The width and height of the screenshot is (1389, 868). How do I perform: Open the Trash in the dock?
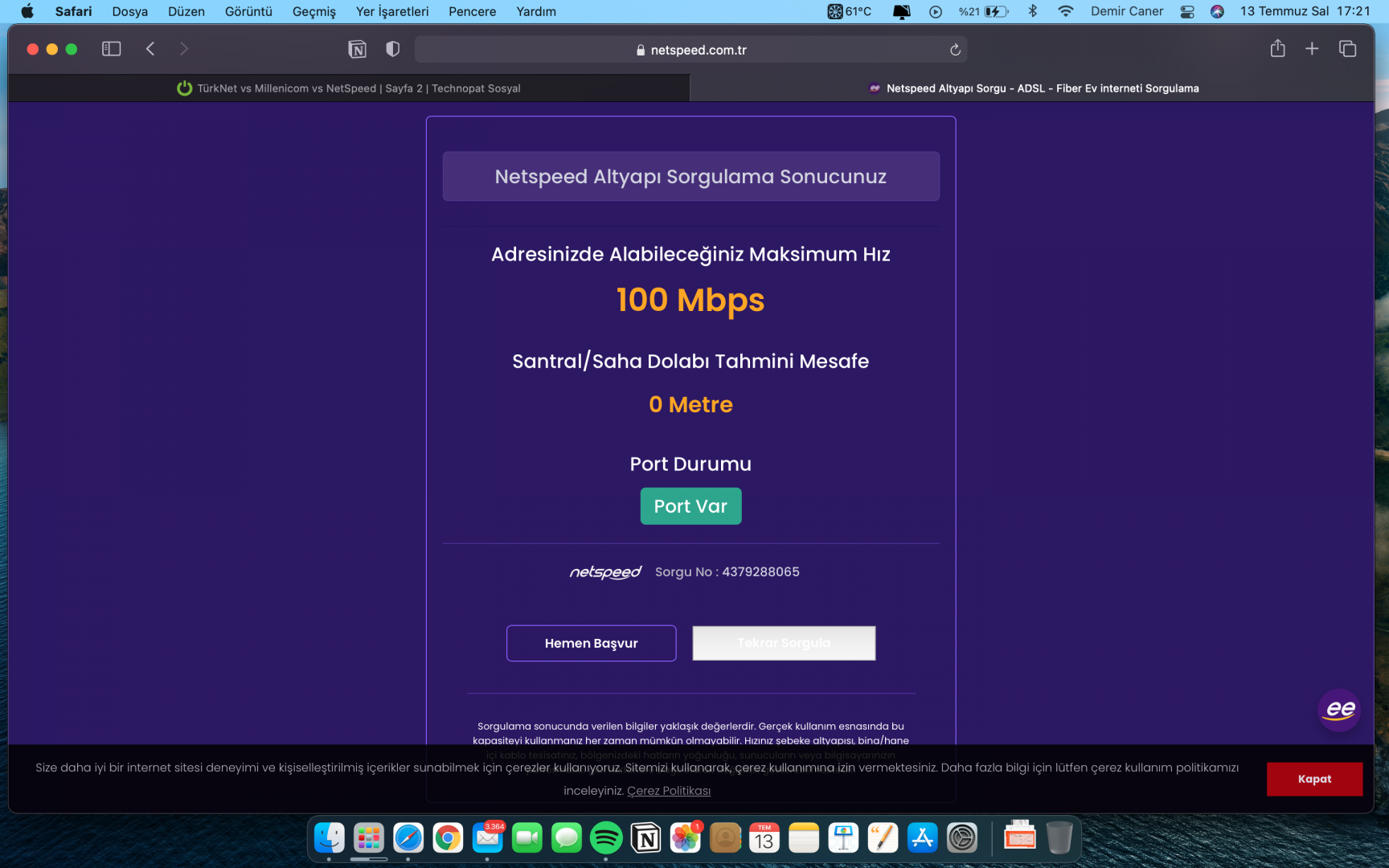pyautogui.click(x=1059, y=837)
